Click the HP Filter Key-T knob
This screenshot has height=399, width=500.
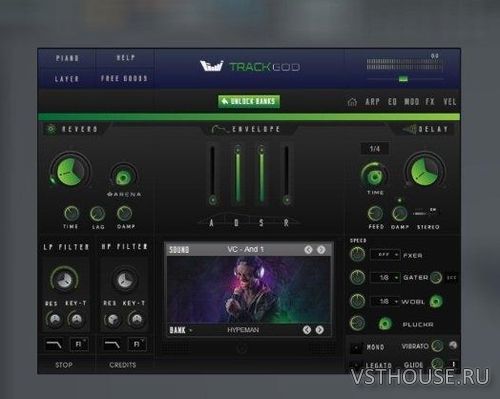pyautogui.click(x=136, y=319)
